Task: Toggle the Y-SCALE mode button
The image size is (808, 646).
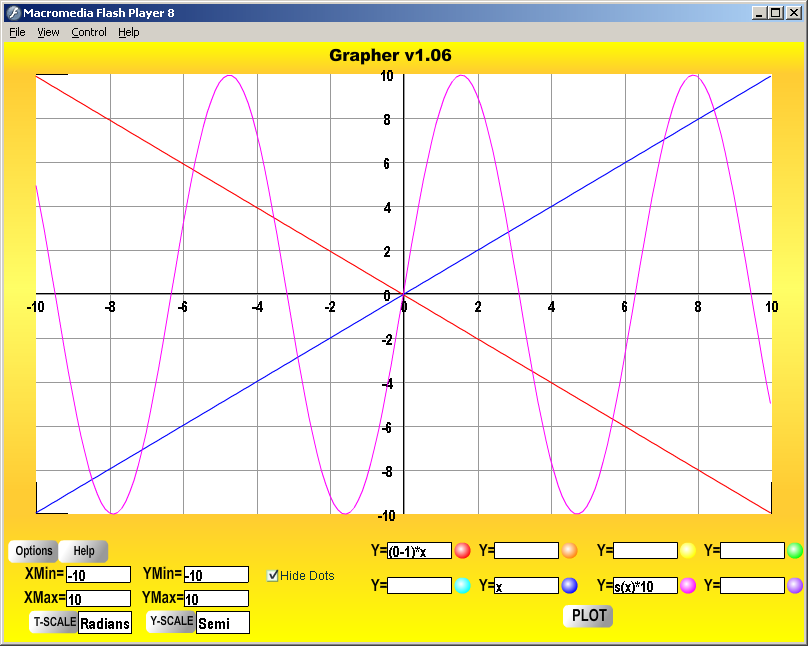Action: click(x=171, y=622)
